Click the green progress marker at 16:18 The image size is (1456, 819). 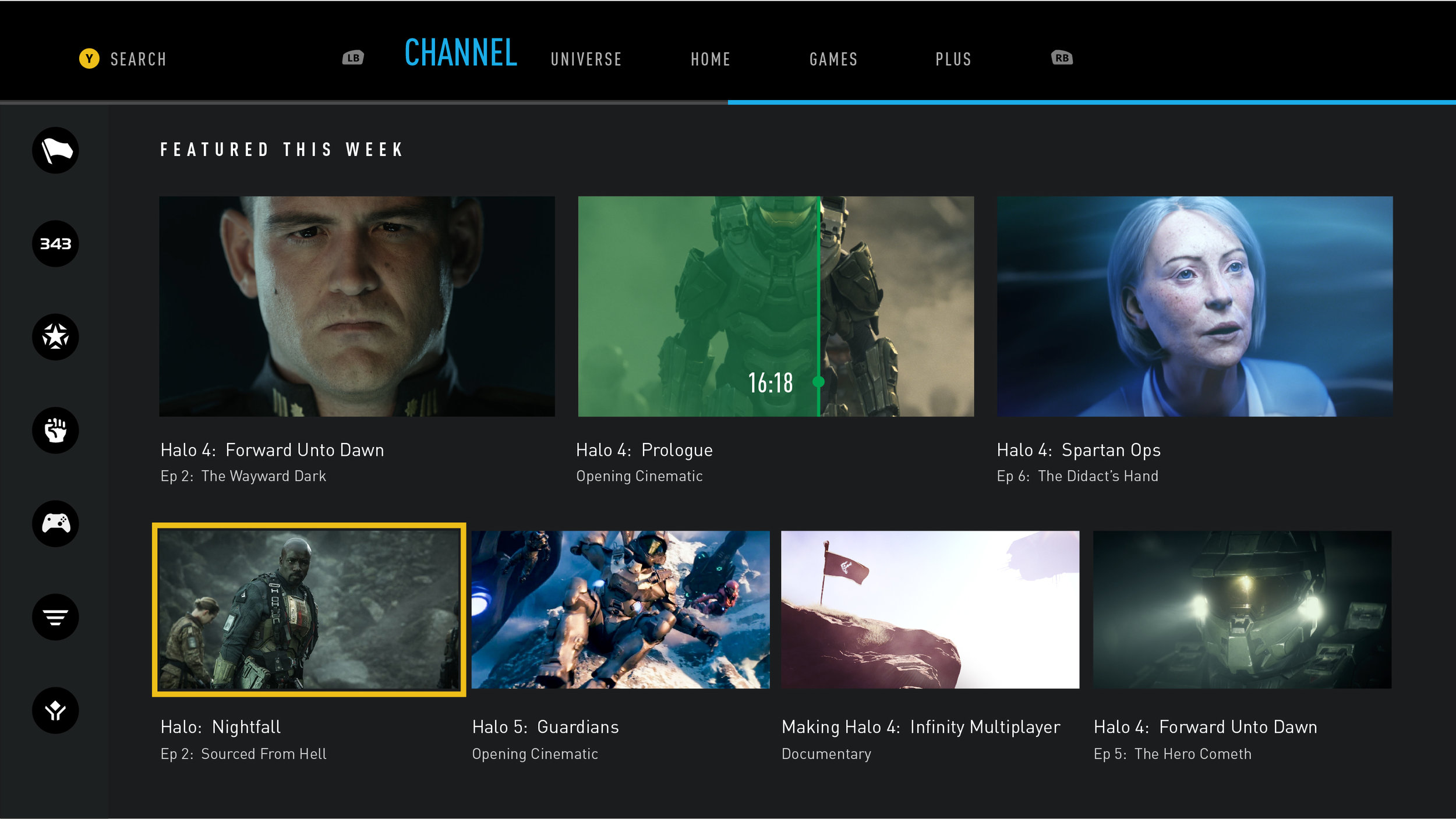click(818, 382)
